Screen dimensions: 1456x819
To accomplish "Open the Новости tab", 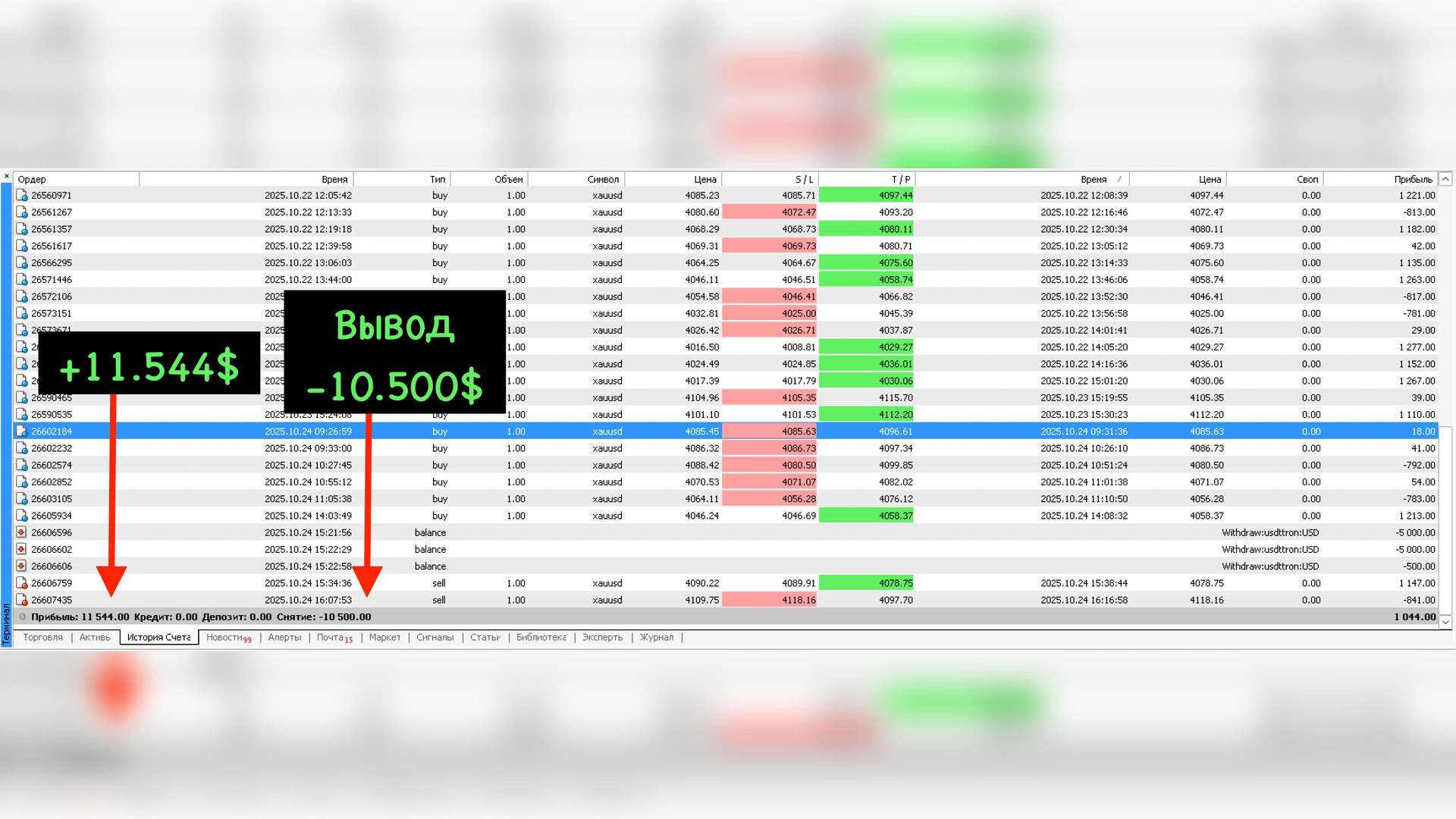I will (228, 638).
